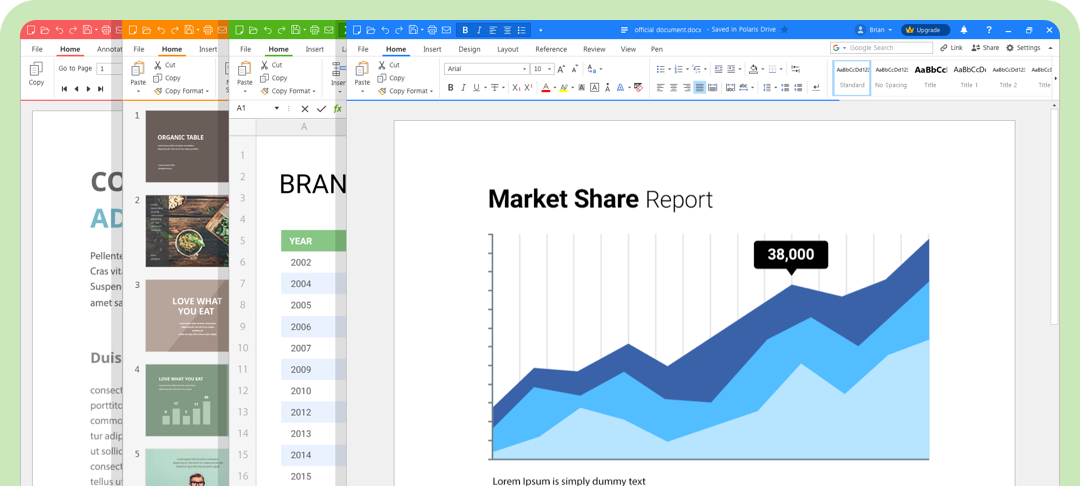Click the Copy icon in the red PDF window
1080x486 pixels.
tap(36, 70)
